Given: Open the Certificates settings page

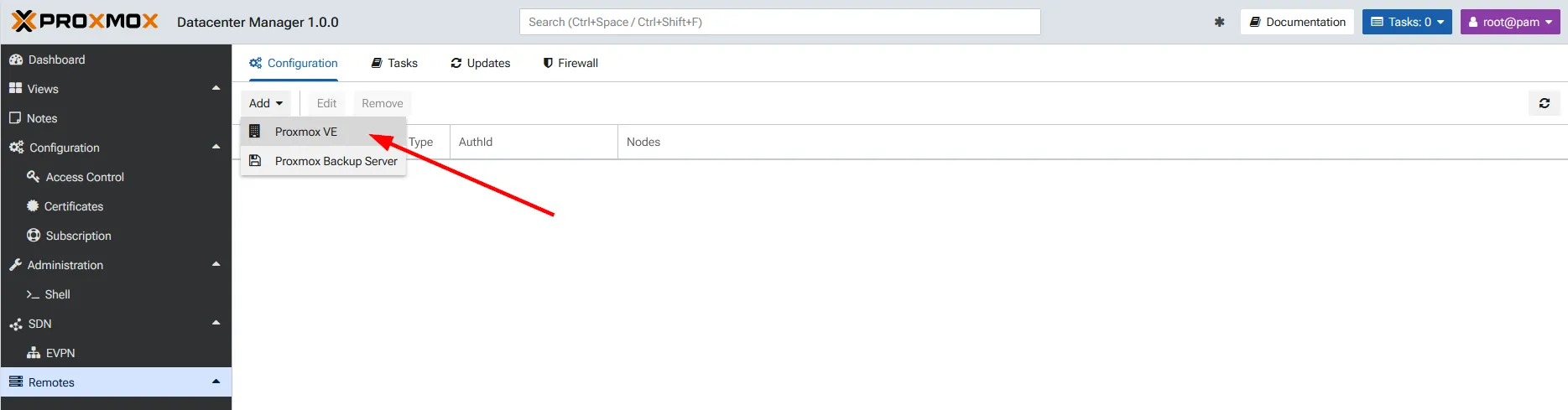Looking at the screenshot, I should [x=74, y=206].
